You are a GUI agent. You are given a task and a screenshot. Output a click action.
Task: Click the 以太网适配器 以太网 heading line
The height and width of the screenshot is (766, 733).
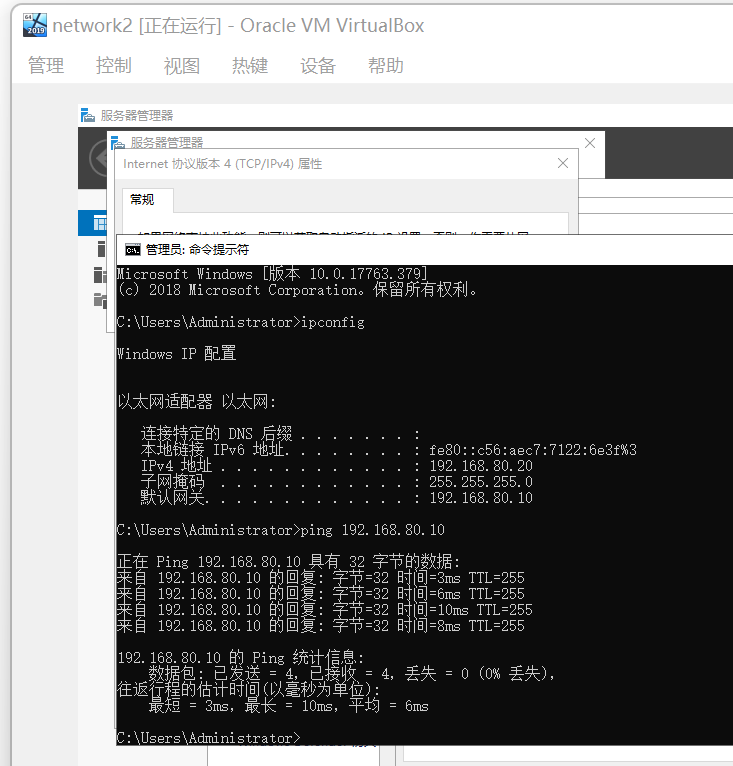tap(196, 402)
